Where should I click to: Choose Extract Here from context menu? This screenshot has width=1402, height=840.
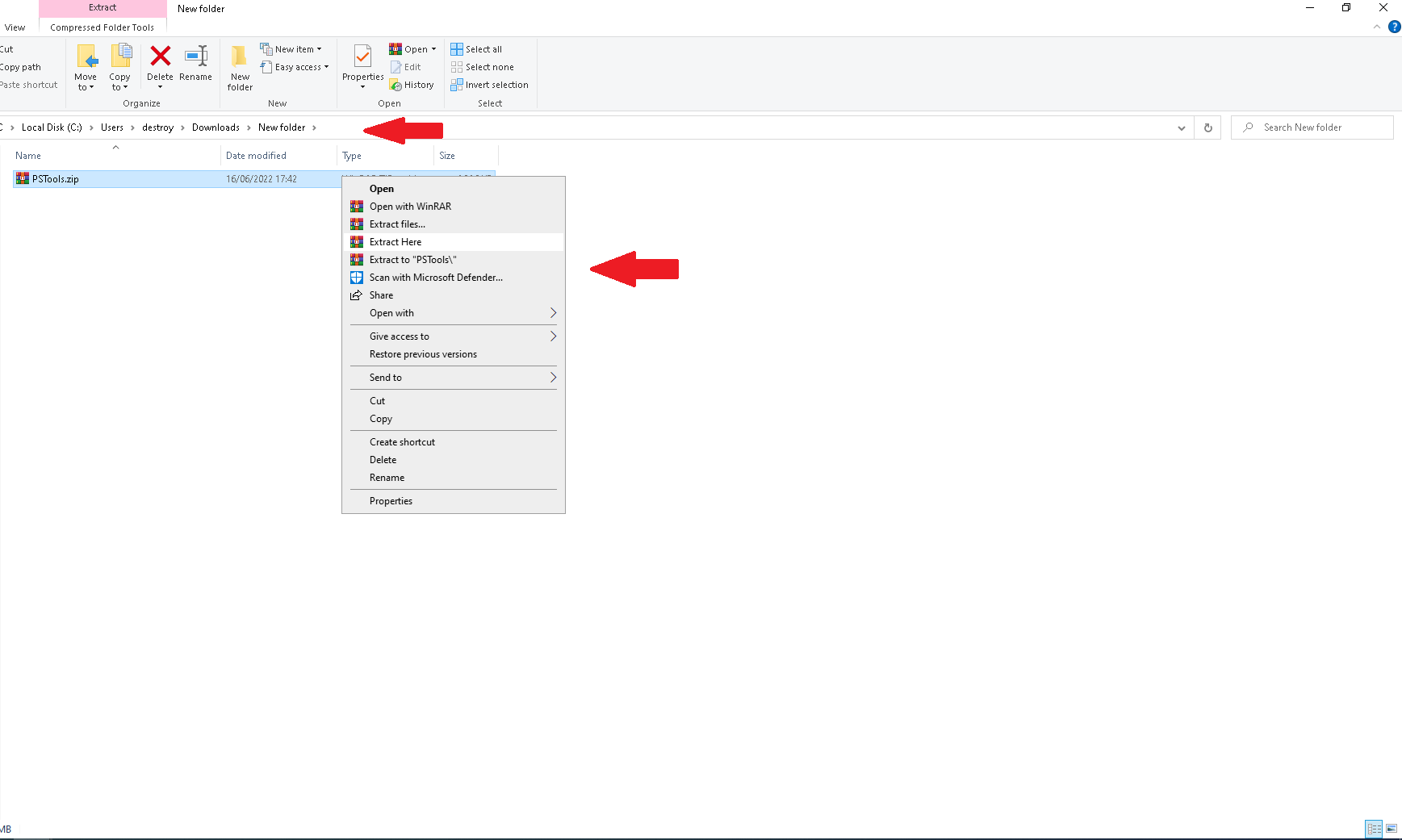coord(454,242)
